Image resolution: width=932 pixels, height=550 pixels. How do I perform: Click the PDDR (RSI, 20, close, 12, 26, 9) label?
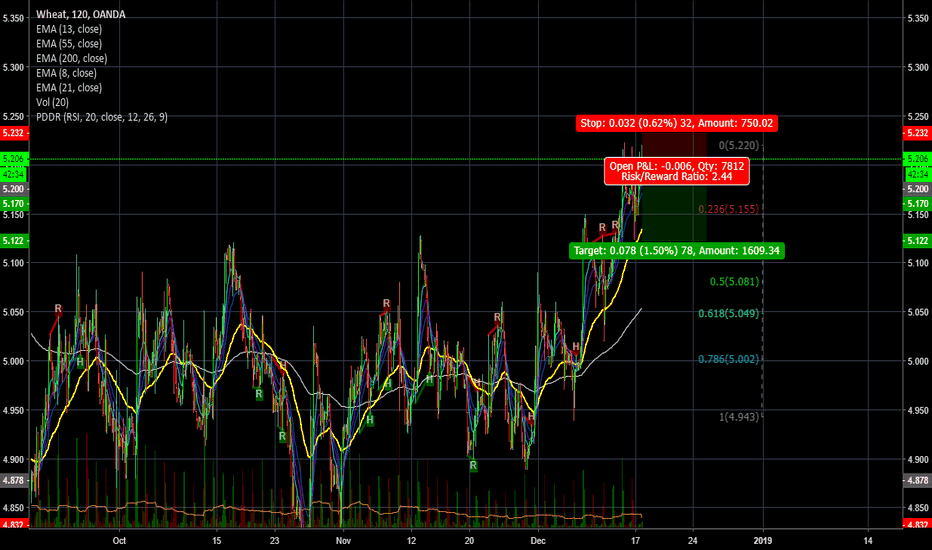tap(102, 117)
